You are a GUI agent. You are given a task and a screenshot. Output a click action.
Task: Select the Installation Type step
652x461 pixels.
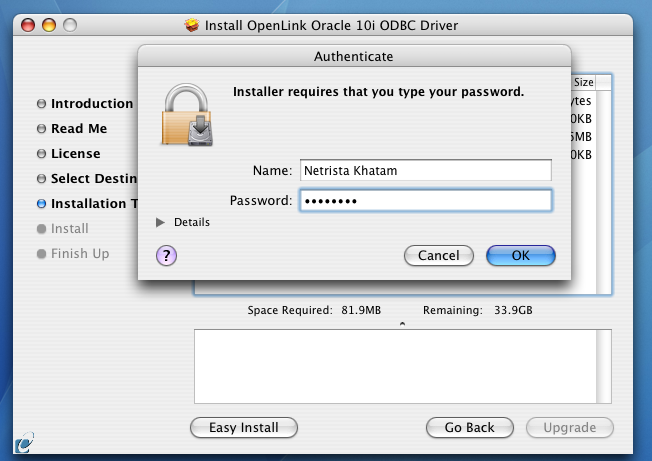point(94,203)
